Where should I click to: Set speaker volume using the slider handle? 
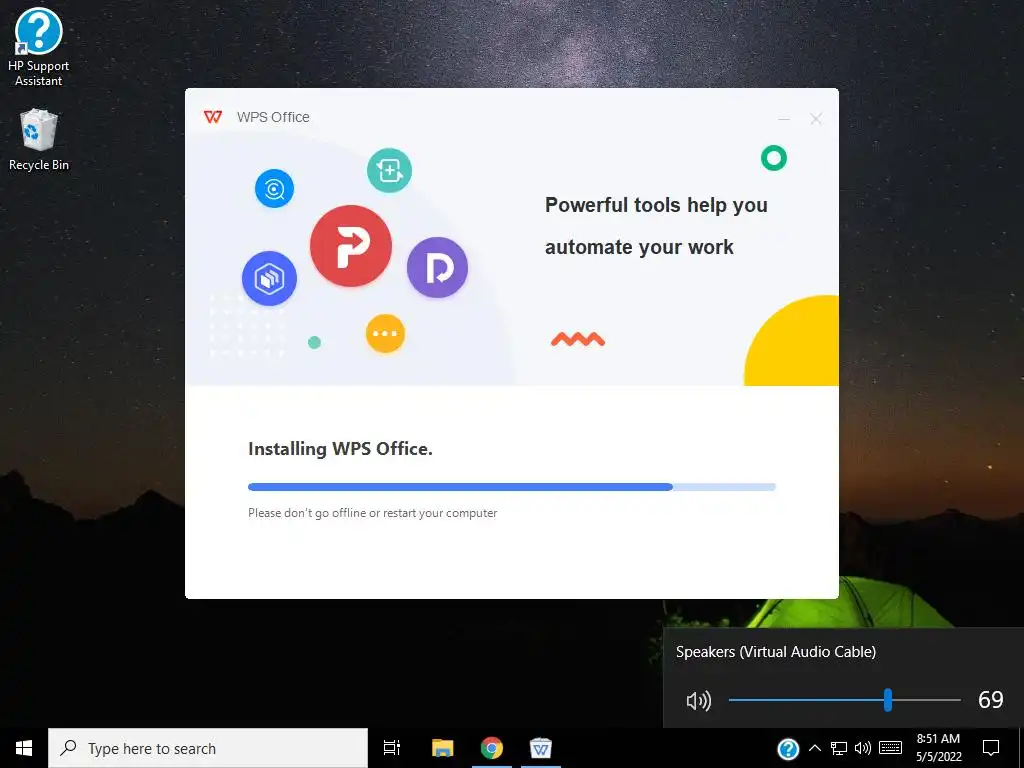(x=888, y=700)
